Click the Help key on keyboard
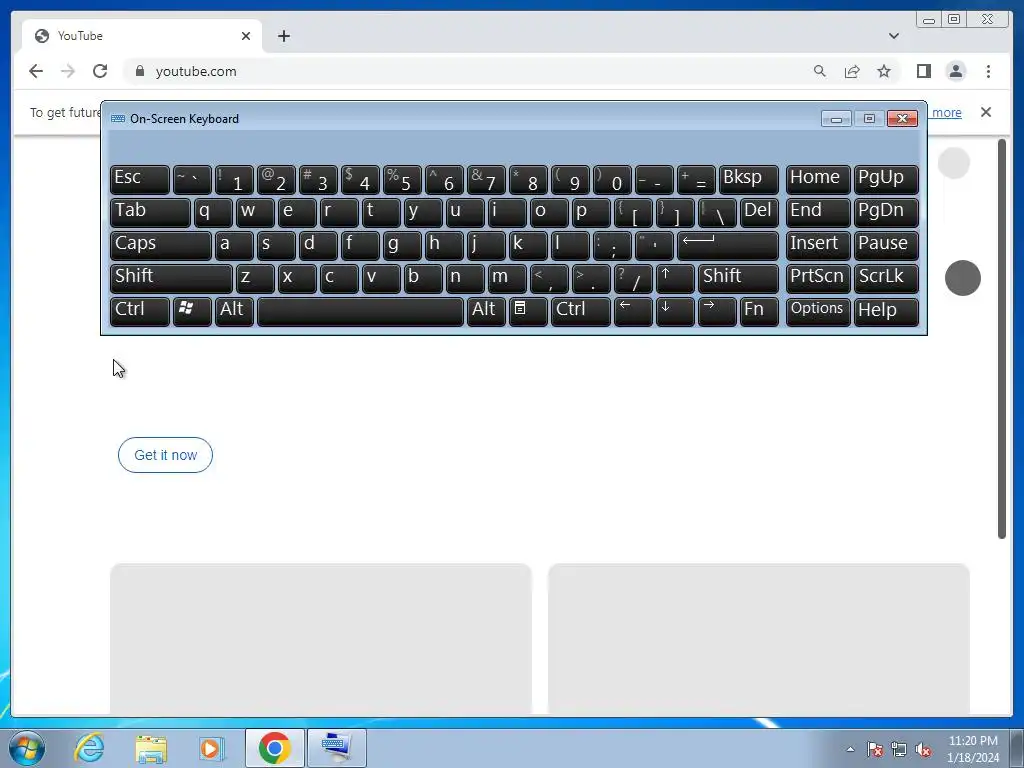 [886, 311]
